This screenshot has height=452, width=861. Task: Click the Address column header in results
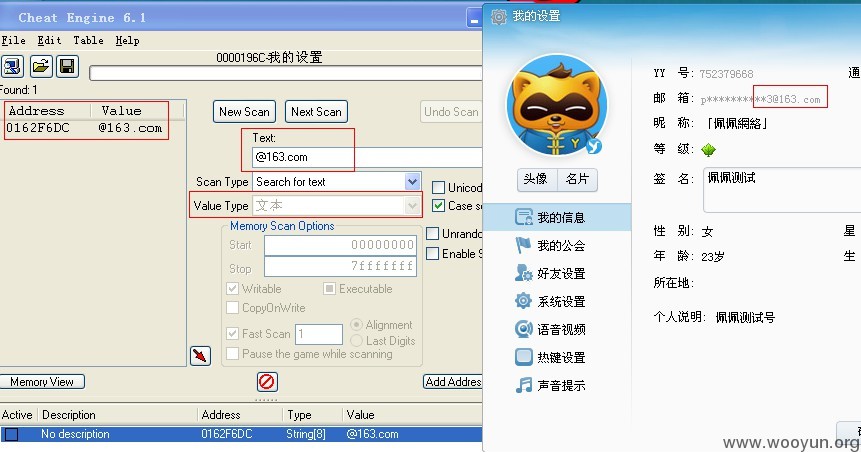pyautogui.click(x=36, y=111)
